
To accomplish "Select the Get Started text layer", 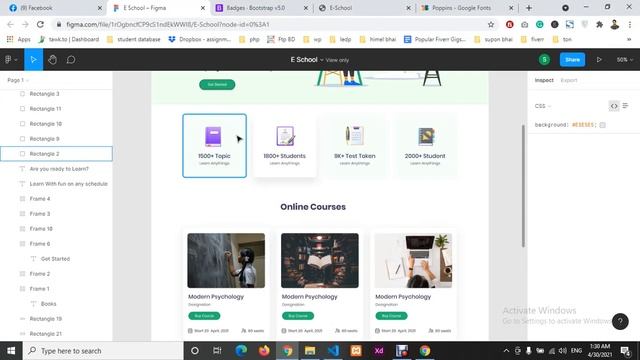I will 56,259.
